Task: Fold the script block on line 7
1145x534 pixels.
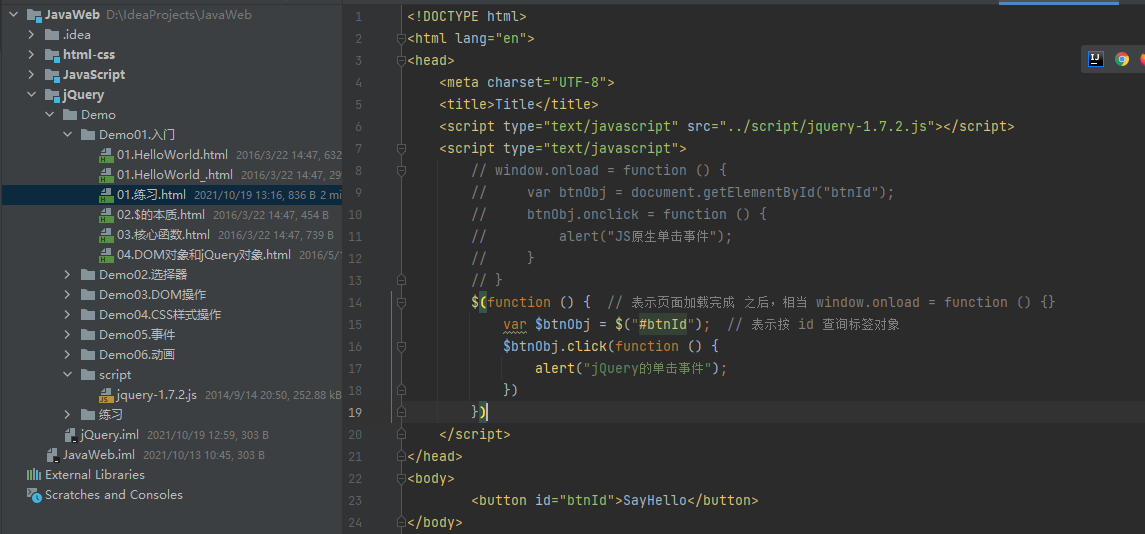Action: click(399, 148)
